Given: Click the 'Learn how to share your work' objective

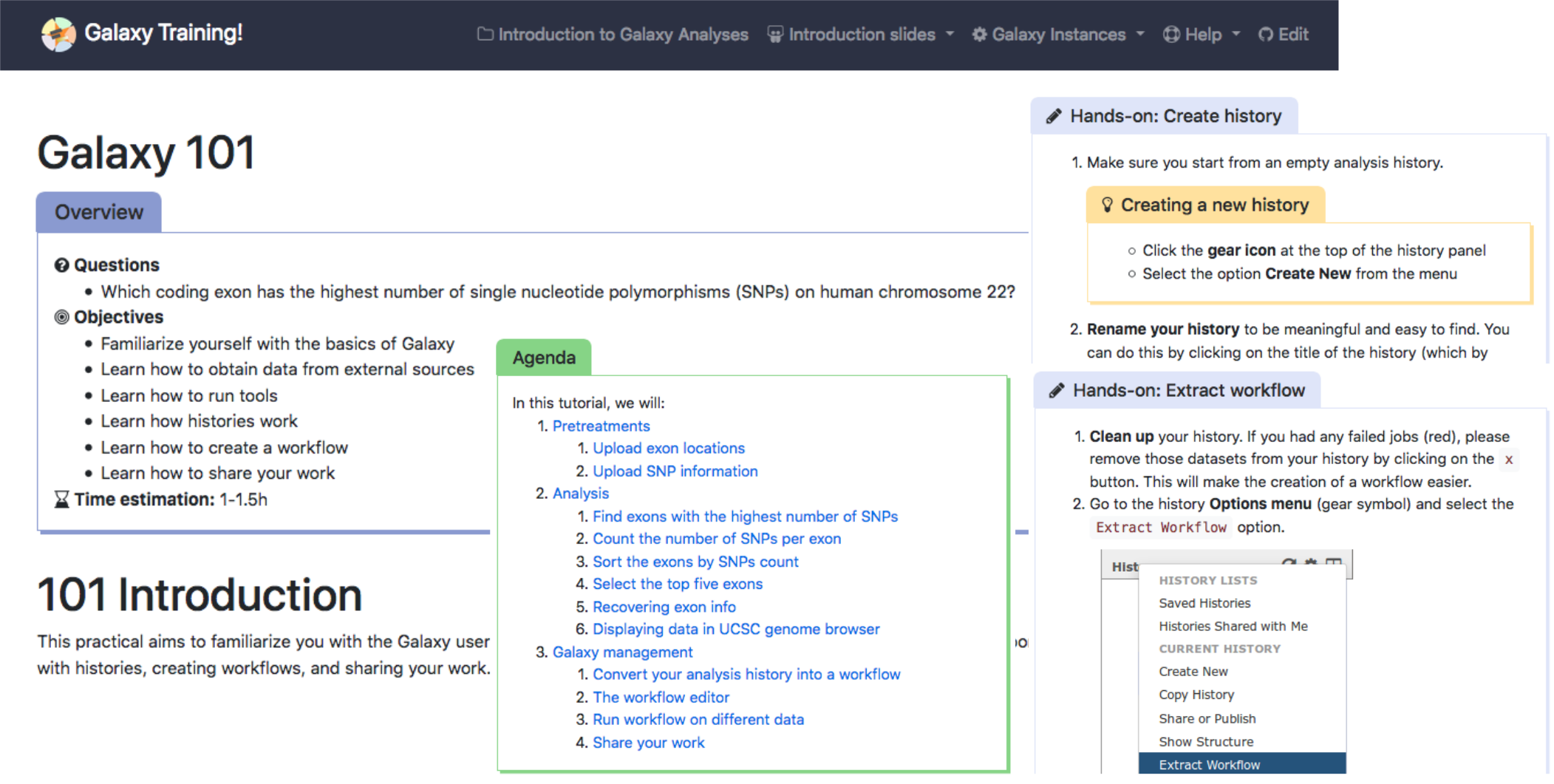Looking at the screenshot, I should coord(218,474).
